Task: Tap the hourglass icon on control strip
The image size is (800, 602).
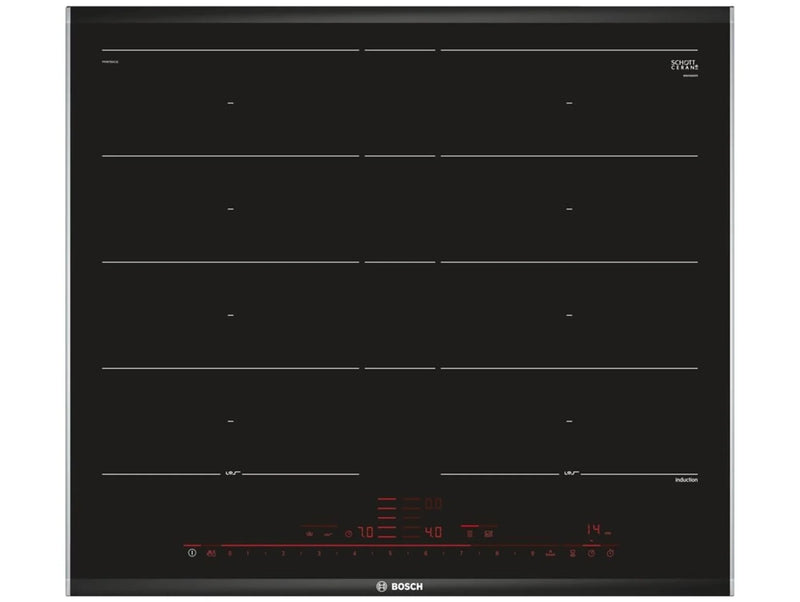Action: click(x=572, y=553)
